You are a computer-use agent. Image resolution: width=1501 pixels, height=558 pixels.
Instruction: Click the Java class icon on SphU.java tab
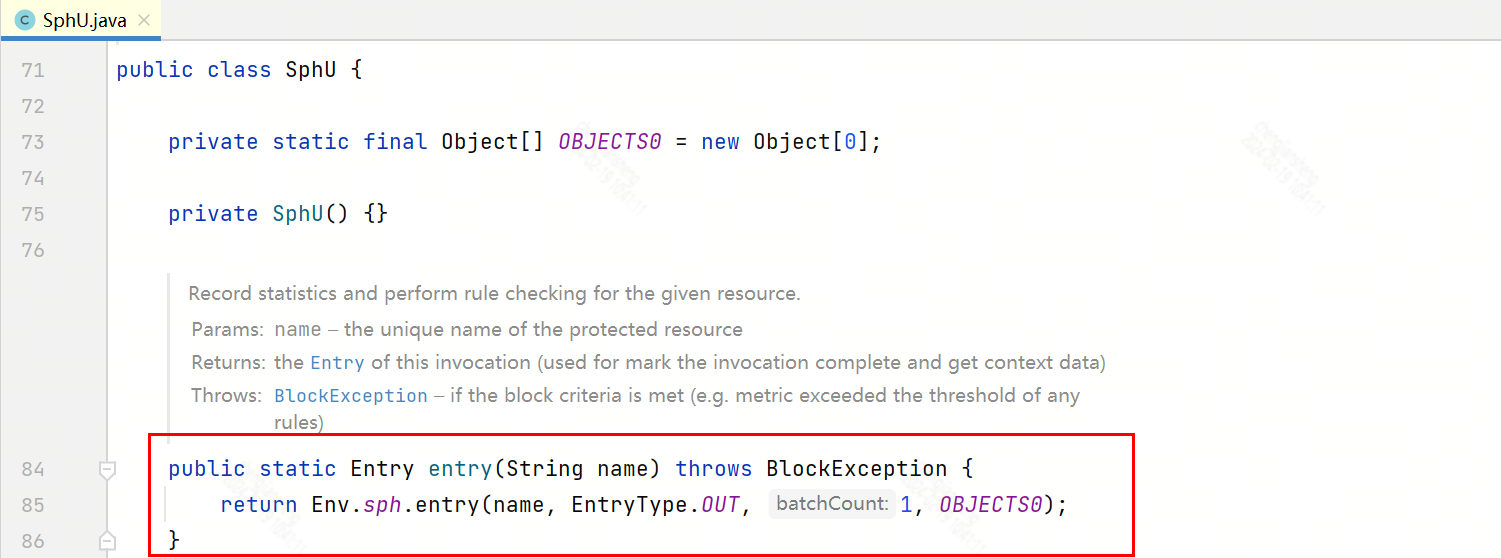point(25,20)
